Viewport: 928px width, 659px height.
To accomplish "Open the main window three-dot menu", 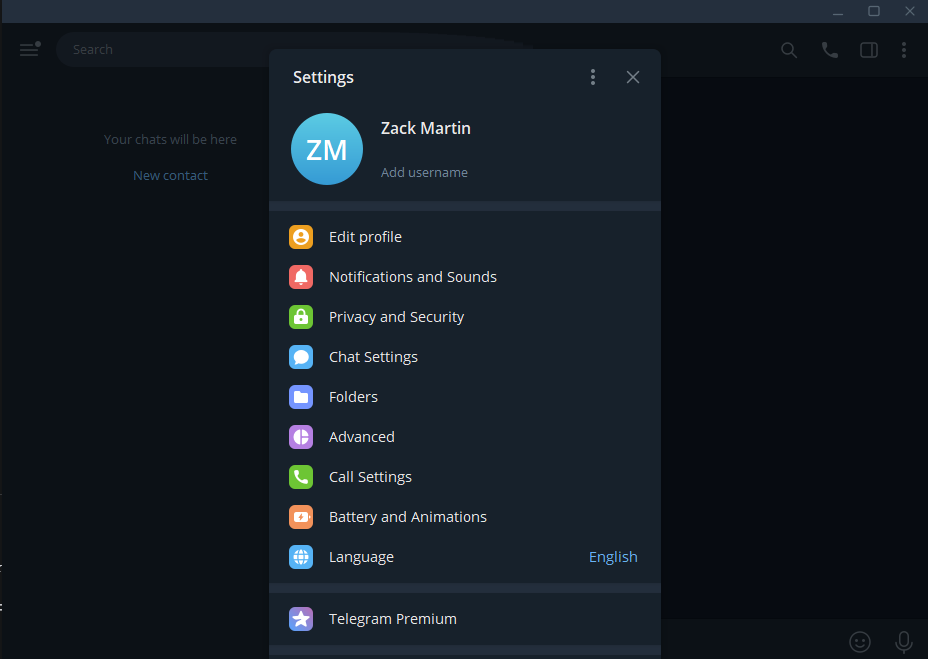I will (904, 50).
